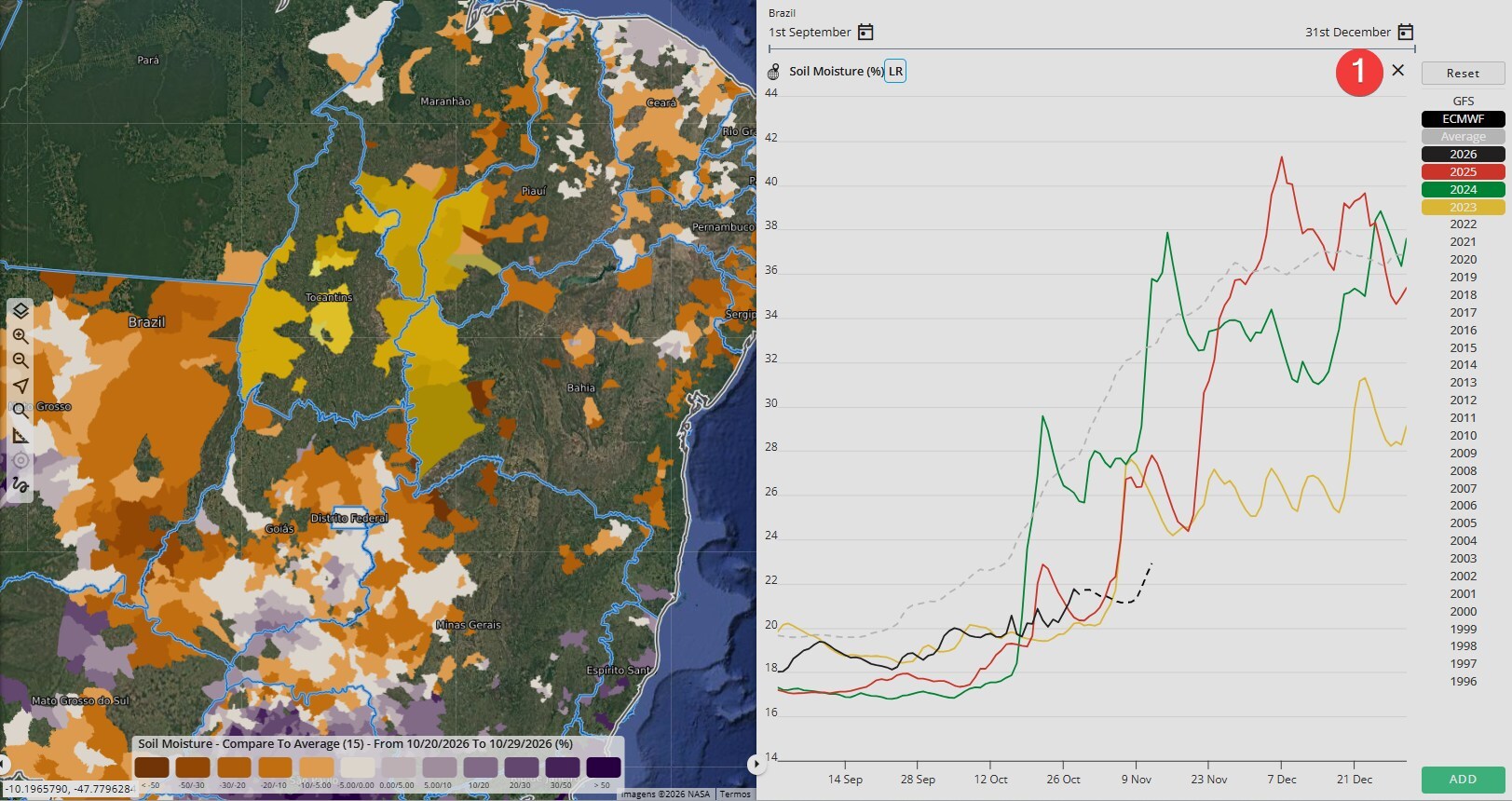The height and width of the screenshot is (801, 1512).
Task: Close the Soil Moisture chart
Action: pos(1397,70)
